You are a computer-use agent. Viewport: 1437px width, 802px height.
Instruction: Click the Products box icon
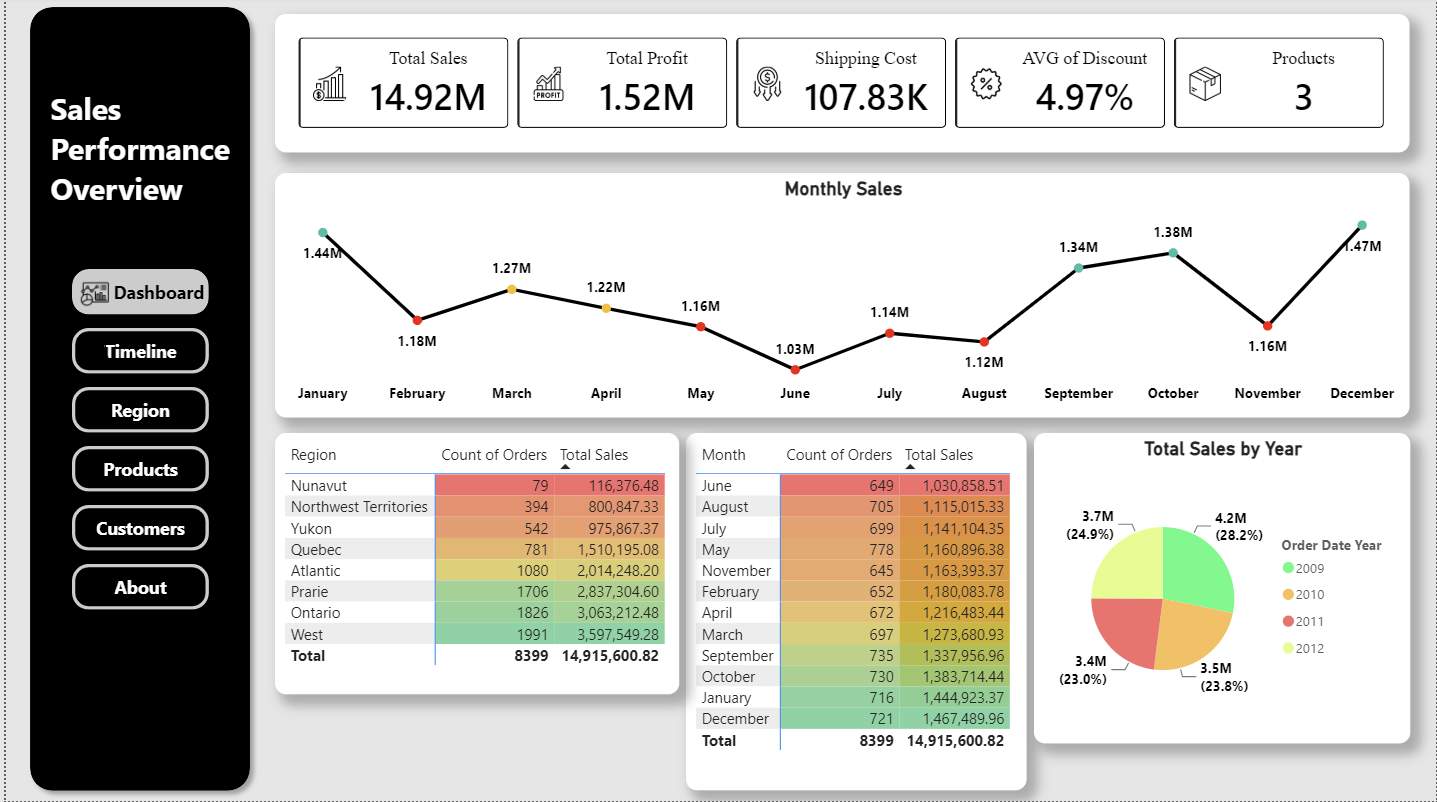[x=1205, y=84]
